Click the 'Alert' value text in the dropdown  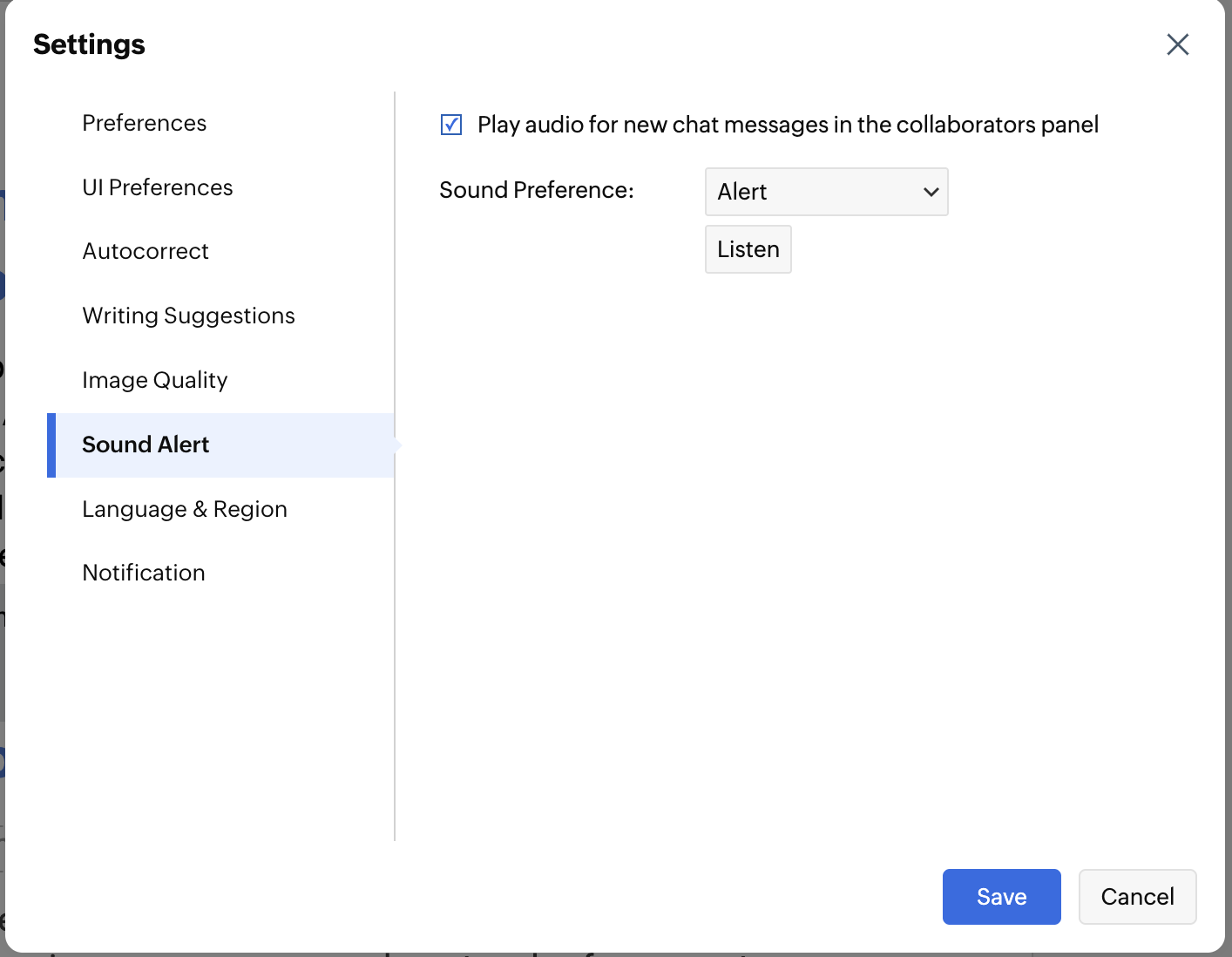click(x=742, y=192)
